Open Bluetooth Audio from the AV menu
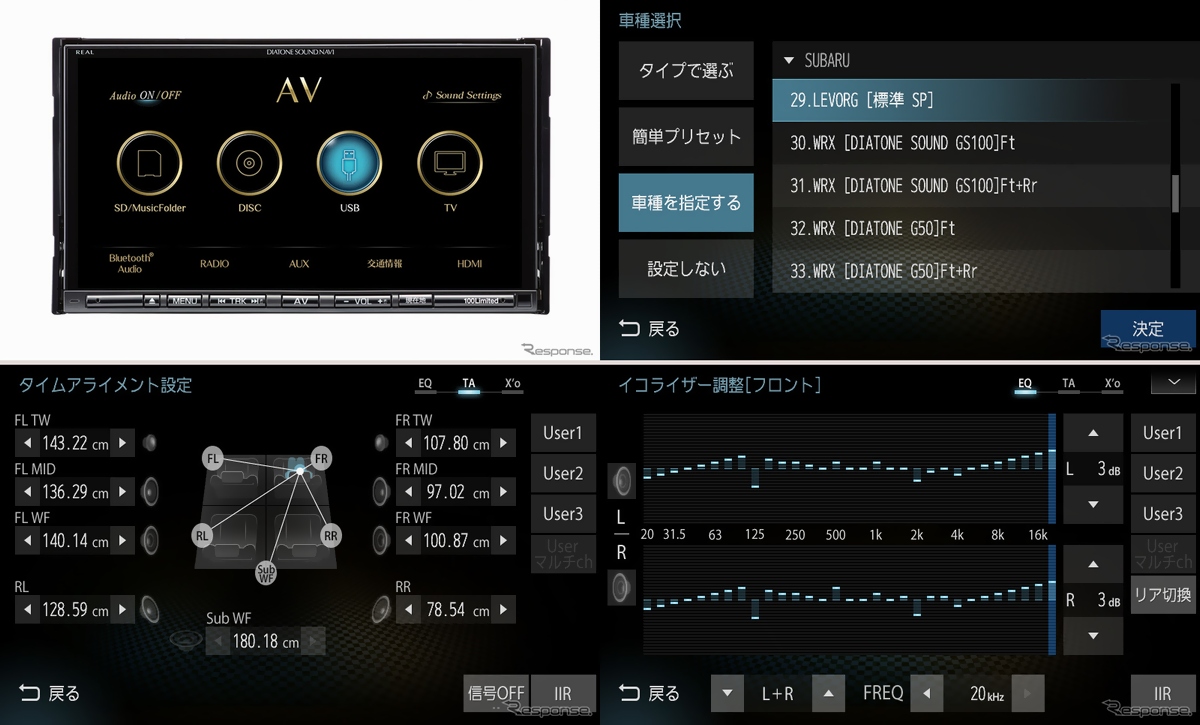 (129, 263)
